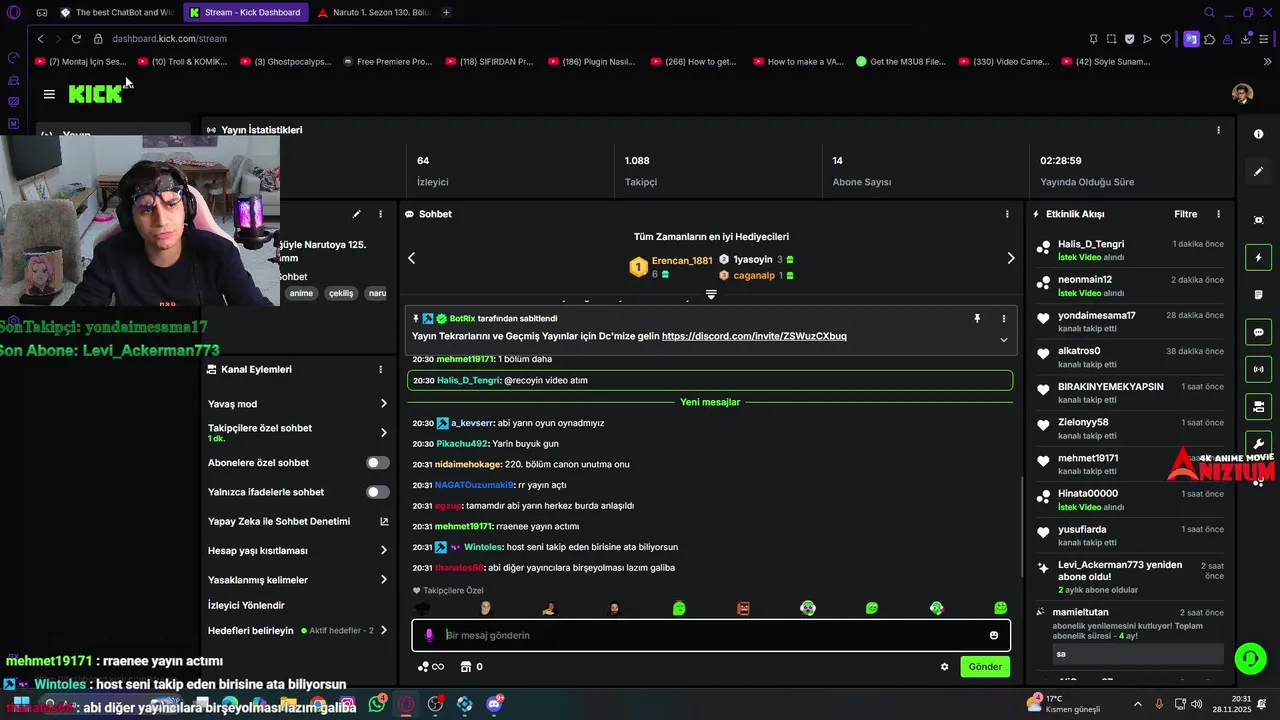Image resolution: width=1280 pixels, height=720 pixels.
Task: Jump to Yeni mesajlar divider
Action: coord(710,402)
